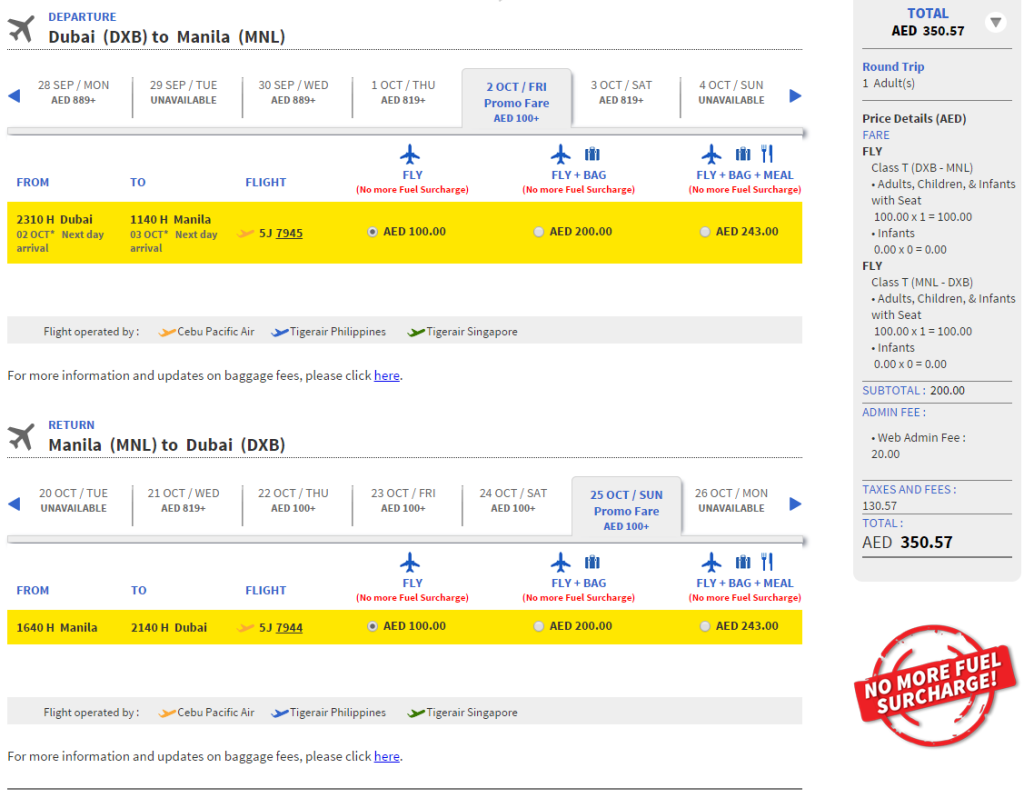1024x798 pixels.
Task: Select AED 200.00 FLY + BAG for departure
Action: 538,232
